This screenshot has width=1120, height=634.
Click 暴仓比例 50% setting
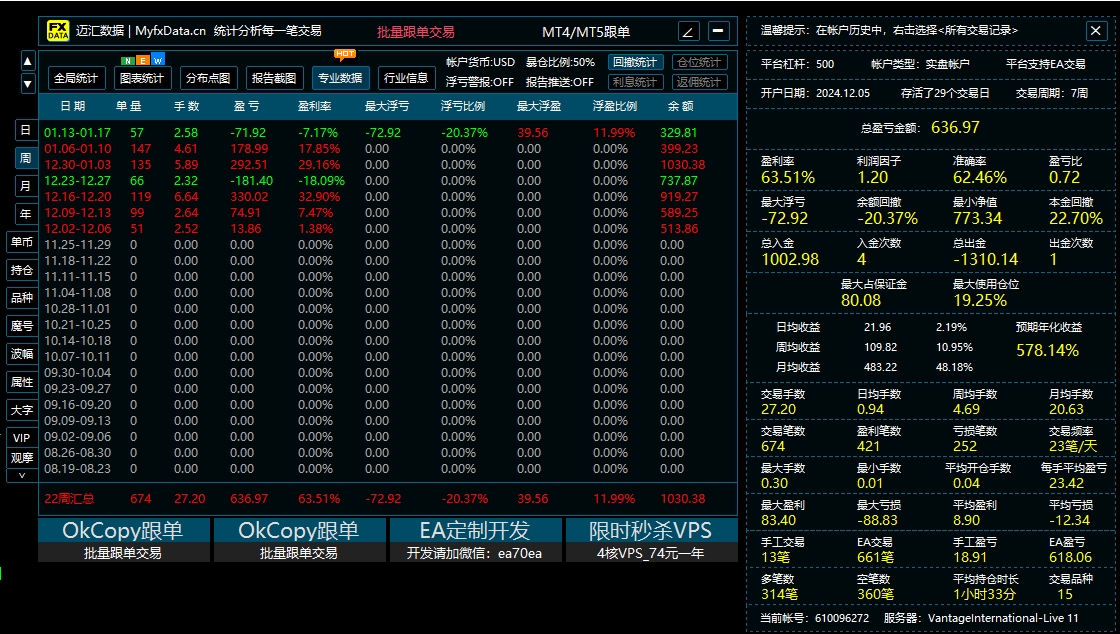[x=560, y=62]
